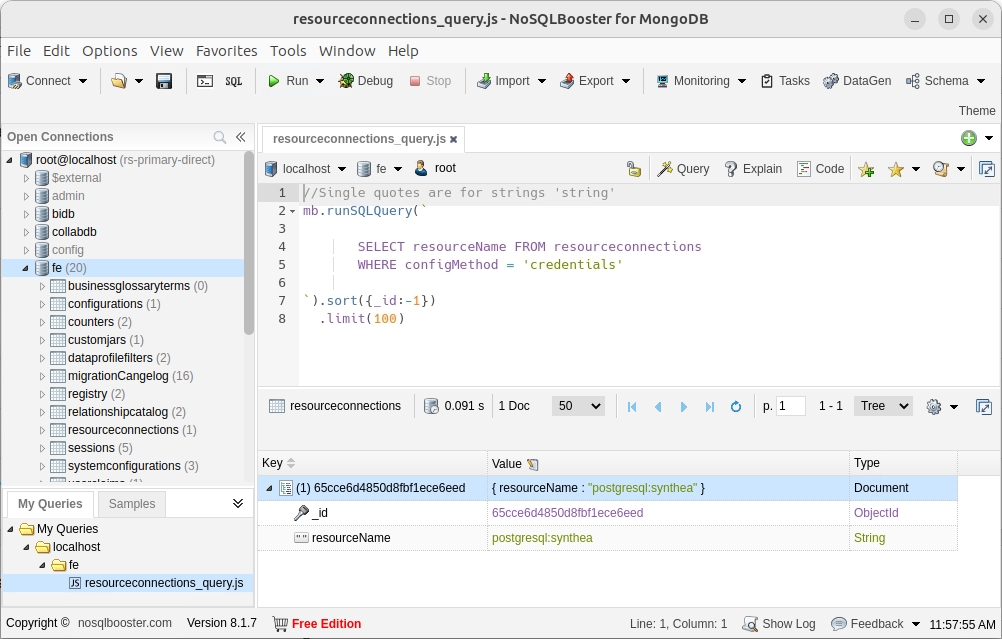Open the page size 50 dropdown
This screenshot has width=1002, height=639.
click(x=578, y=406)
